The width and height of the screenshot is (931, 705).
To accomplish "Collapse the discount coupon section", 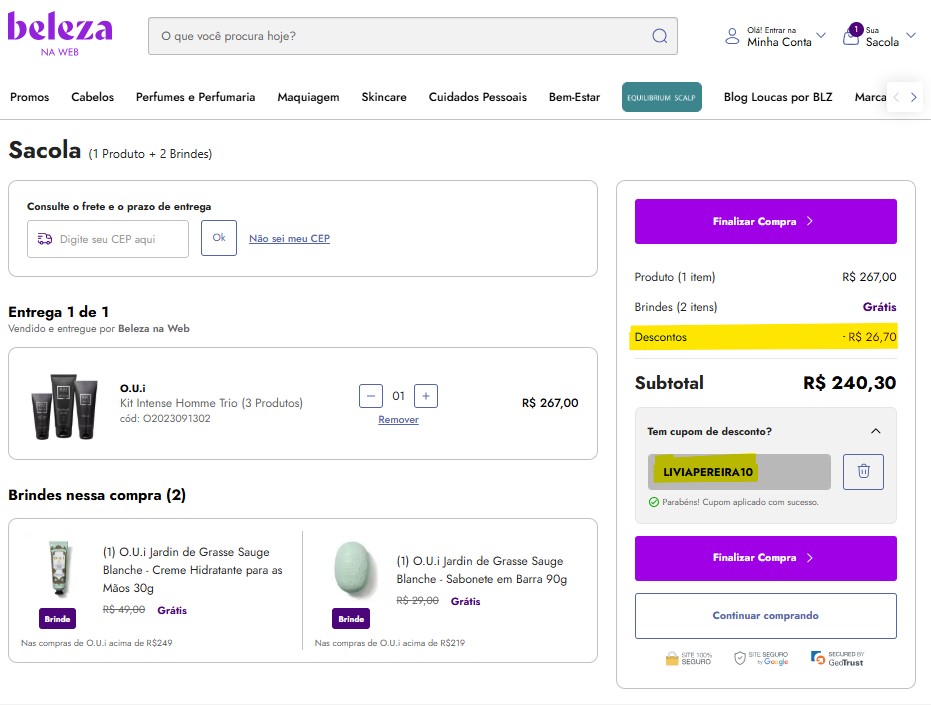I will (875, 431).
